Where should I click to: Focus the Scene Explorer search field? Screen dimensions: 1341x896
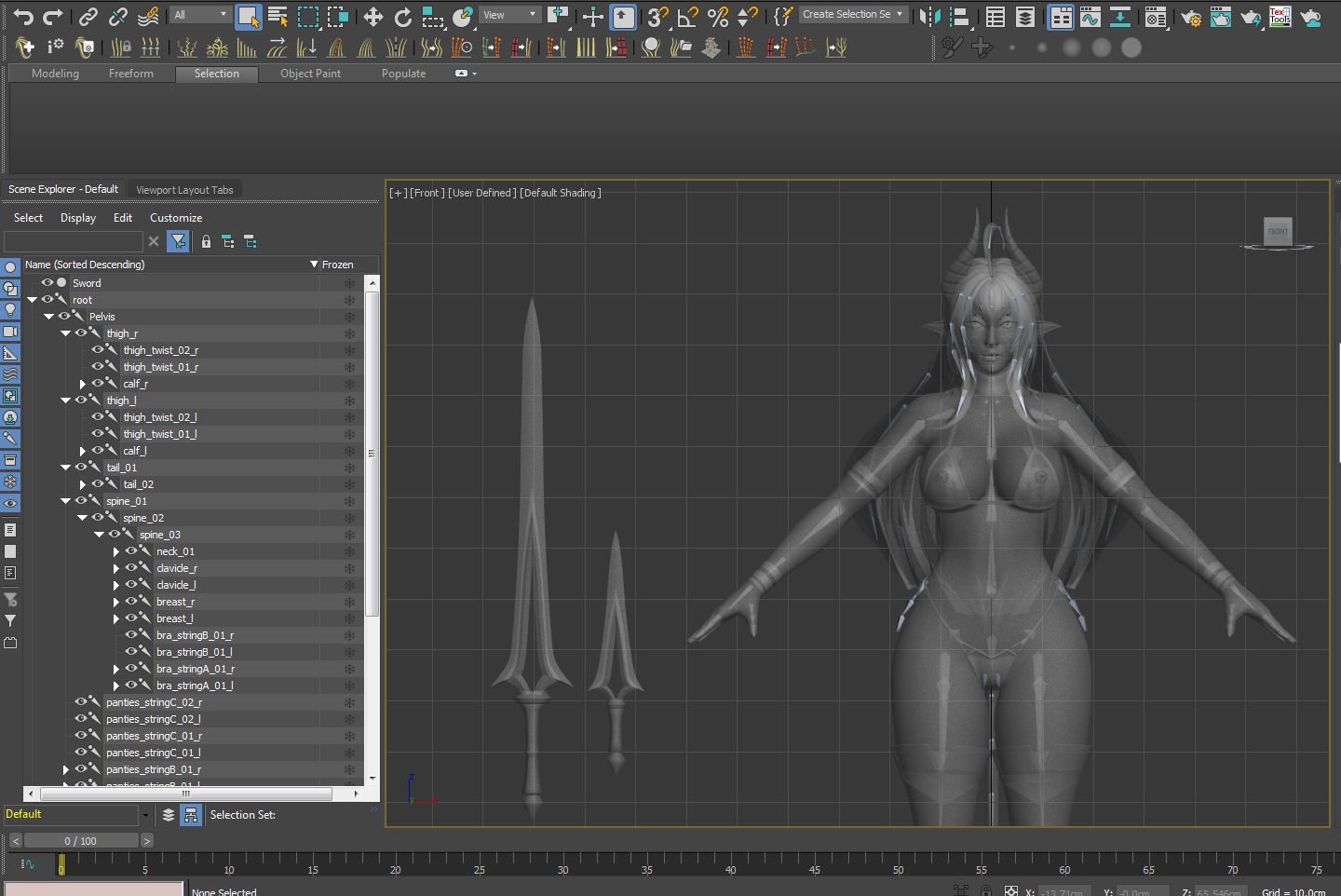tap(74, 242)
